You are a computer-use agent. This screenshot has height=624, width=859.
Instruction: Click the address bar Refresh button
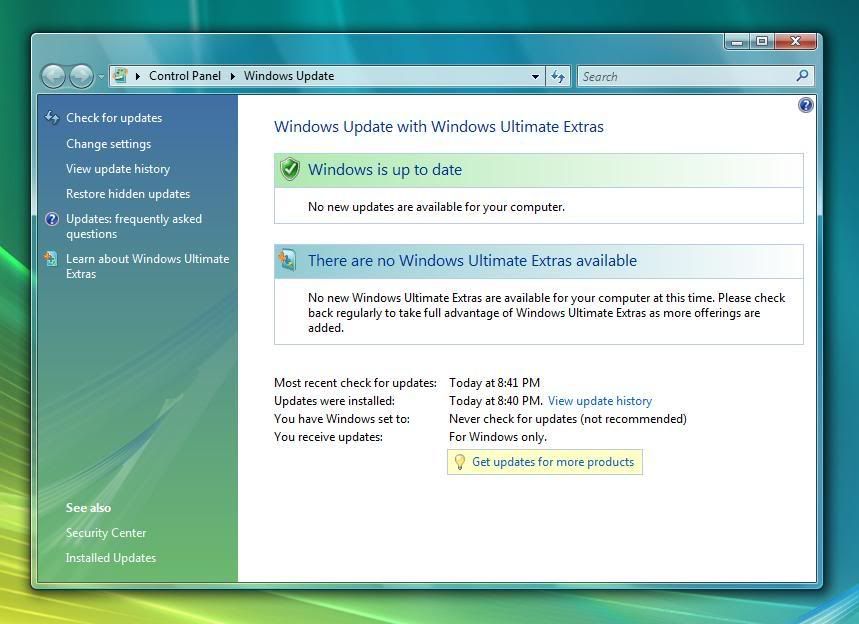pos(558,77)
